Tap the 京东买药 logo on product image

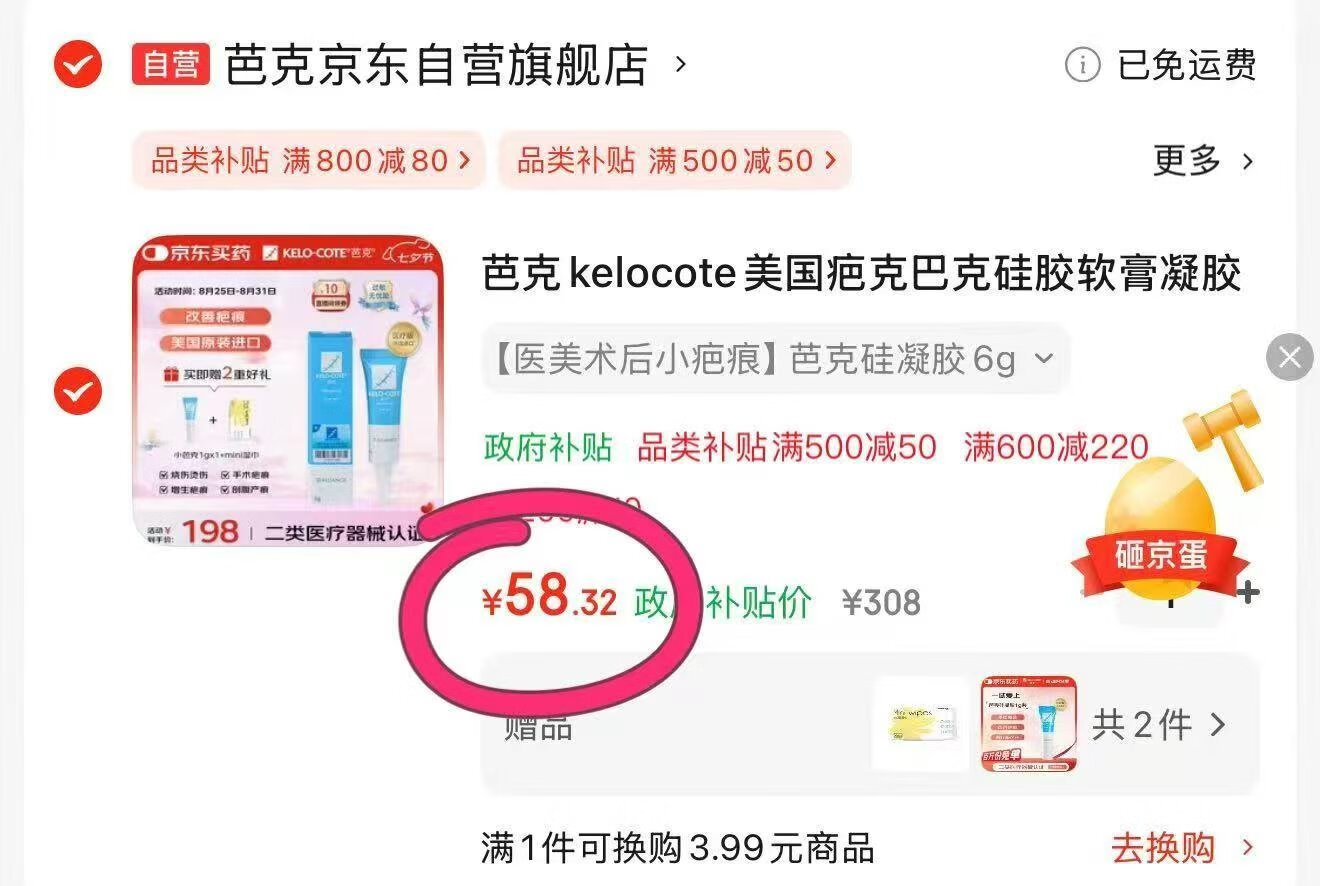point(197,253)
